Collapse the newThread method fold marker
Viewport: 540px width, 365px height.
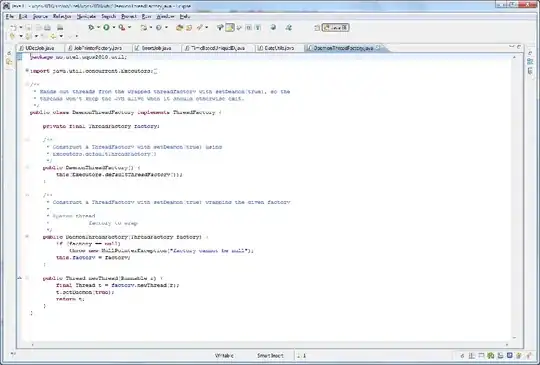pyautogui.click(x=27, y=278)
